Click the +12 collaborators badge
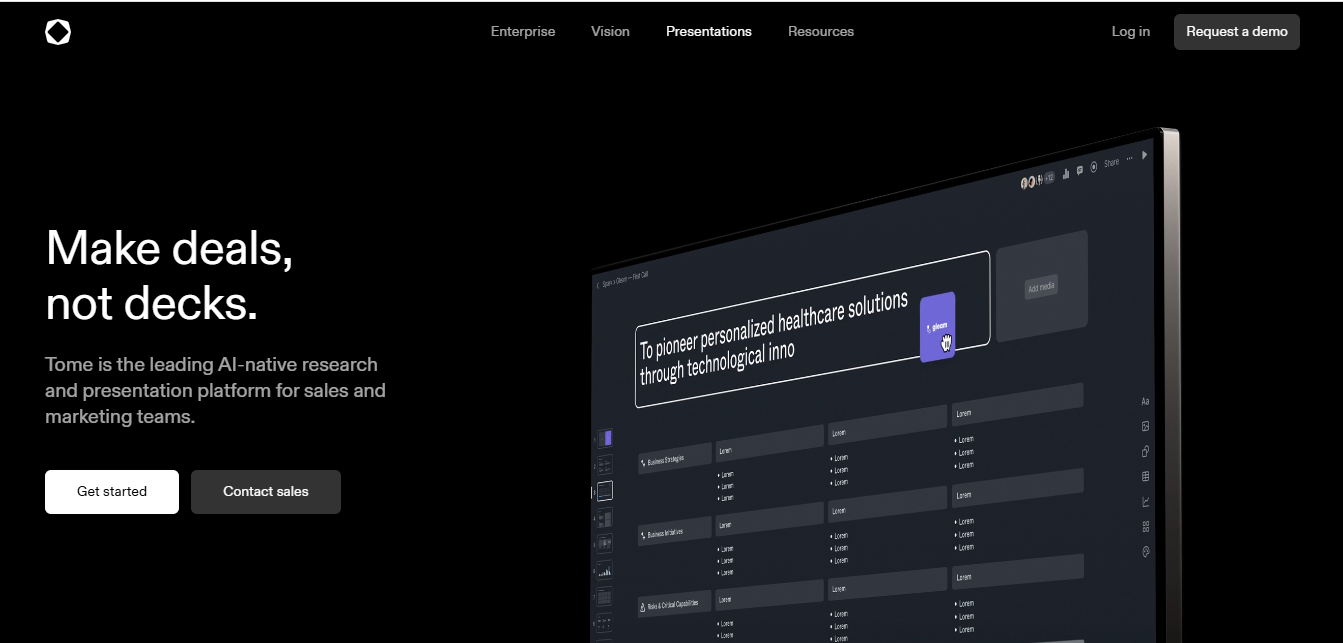 [1049, 178]
